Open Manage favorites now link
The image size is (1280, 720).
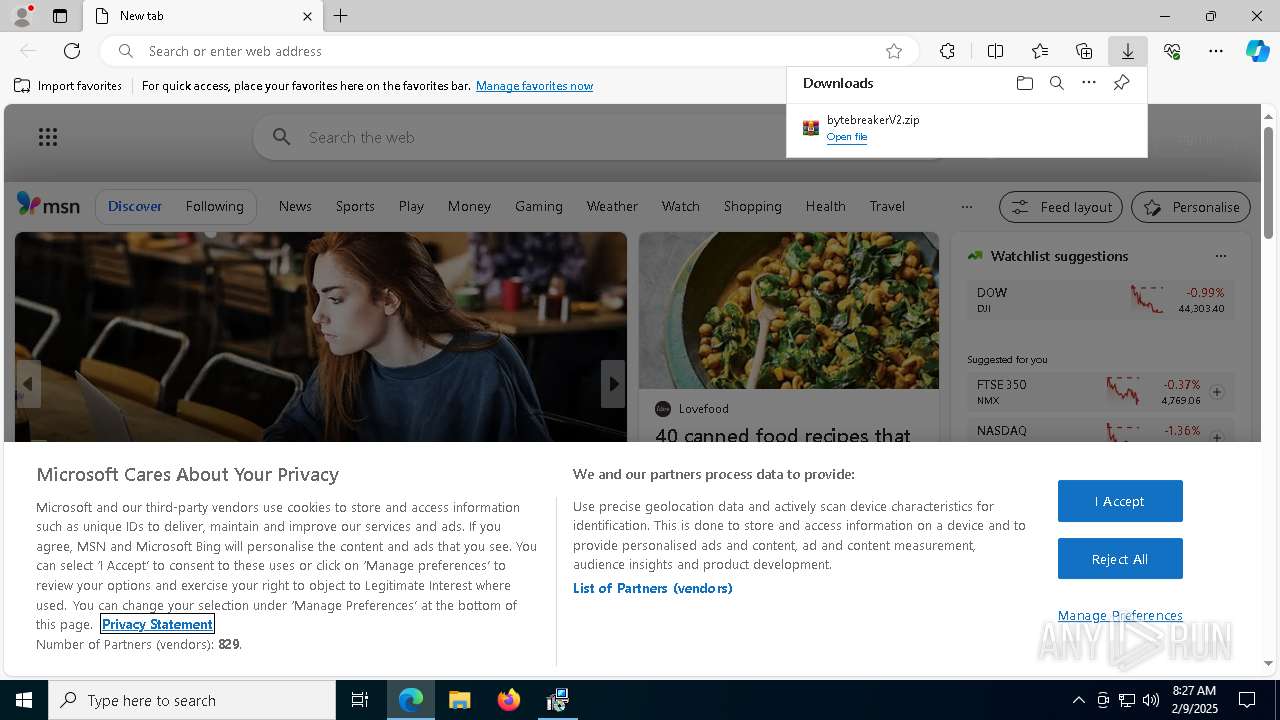[534, 86]
